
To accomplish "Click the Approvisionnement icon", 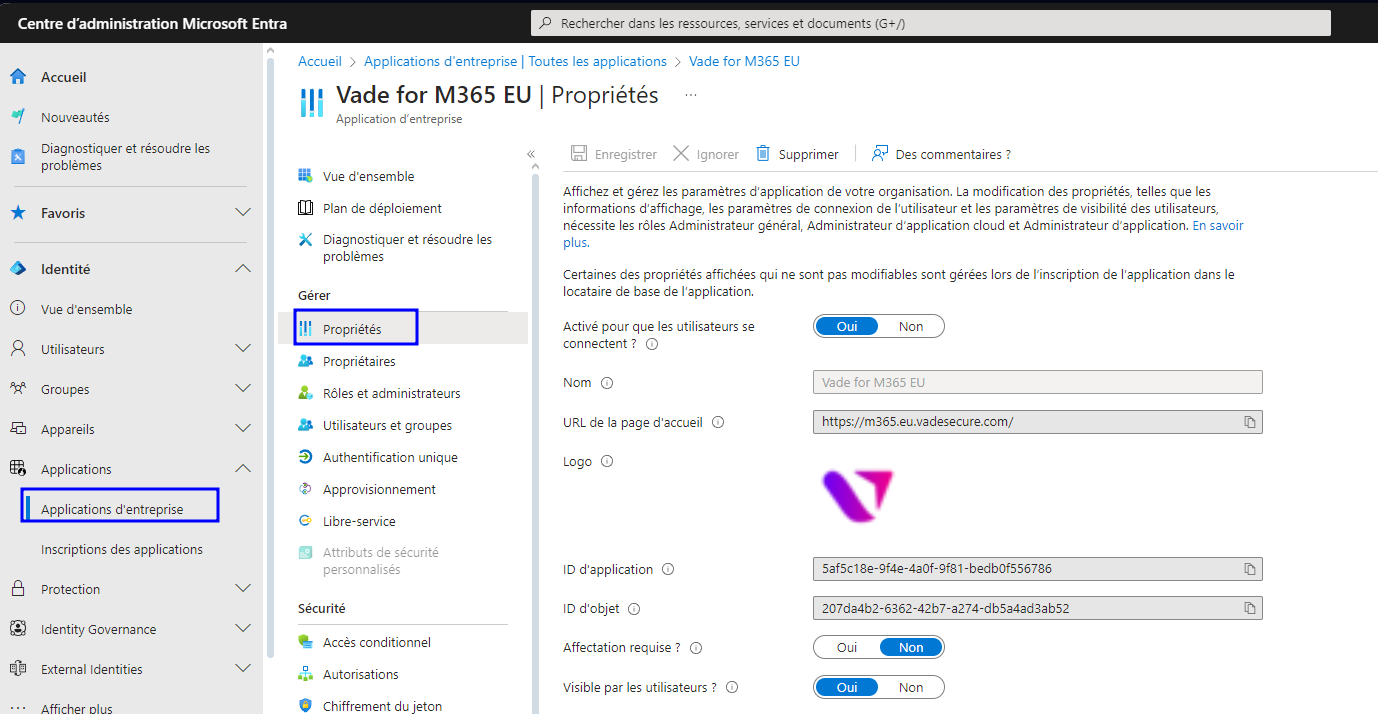I will click(x=305, y=489).
